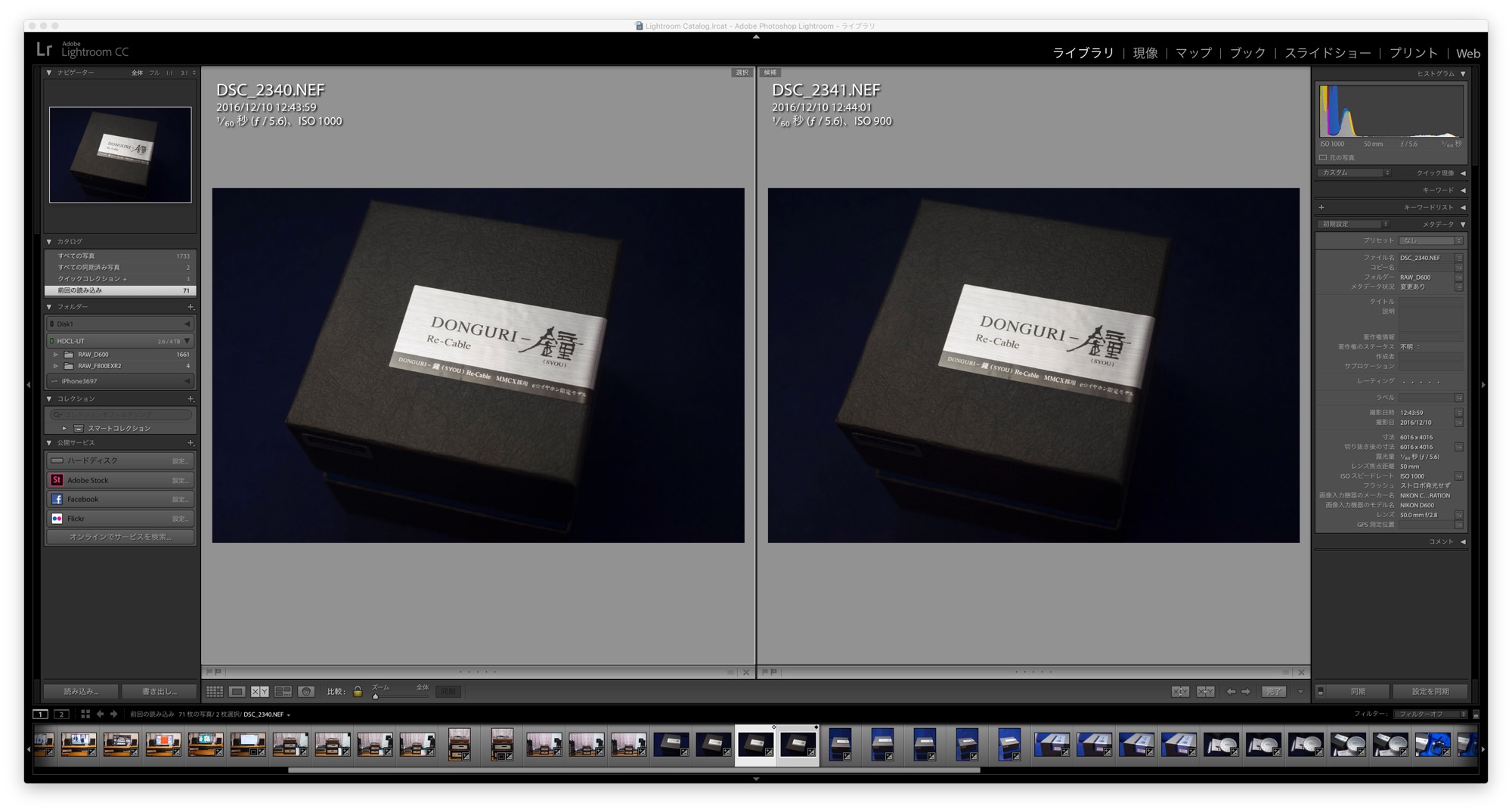Click the 書き出し (Export) button
Image resolution: width=1512 pixels, height=812 pixels.
coord(159,691)
